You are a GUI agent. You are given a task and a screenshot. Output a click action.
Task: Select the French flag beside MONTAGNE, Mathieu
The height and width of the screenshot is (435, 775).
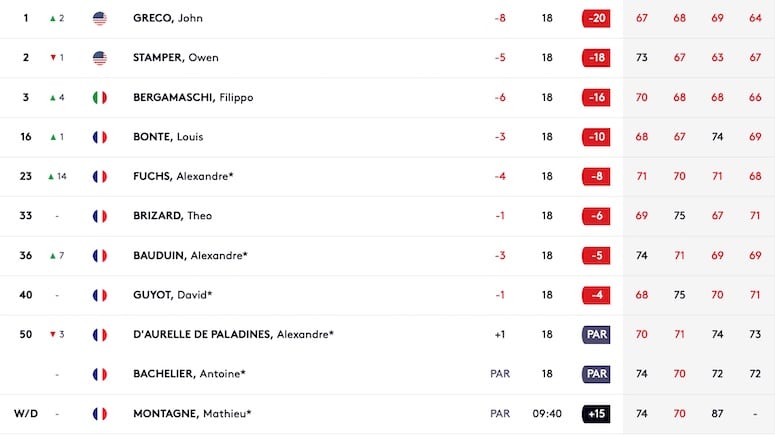tap(100, 414)
